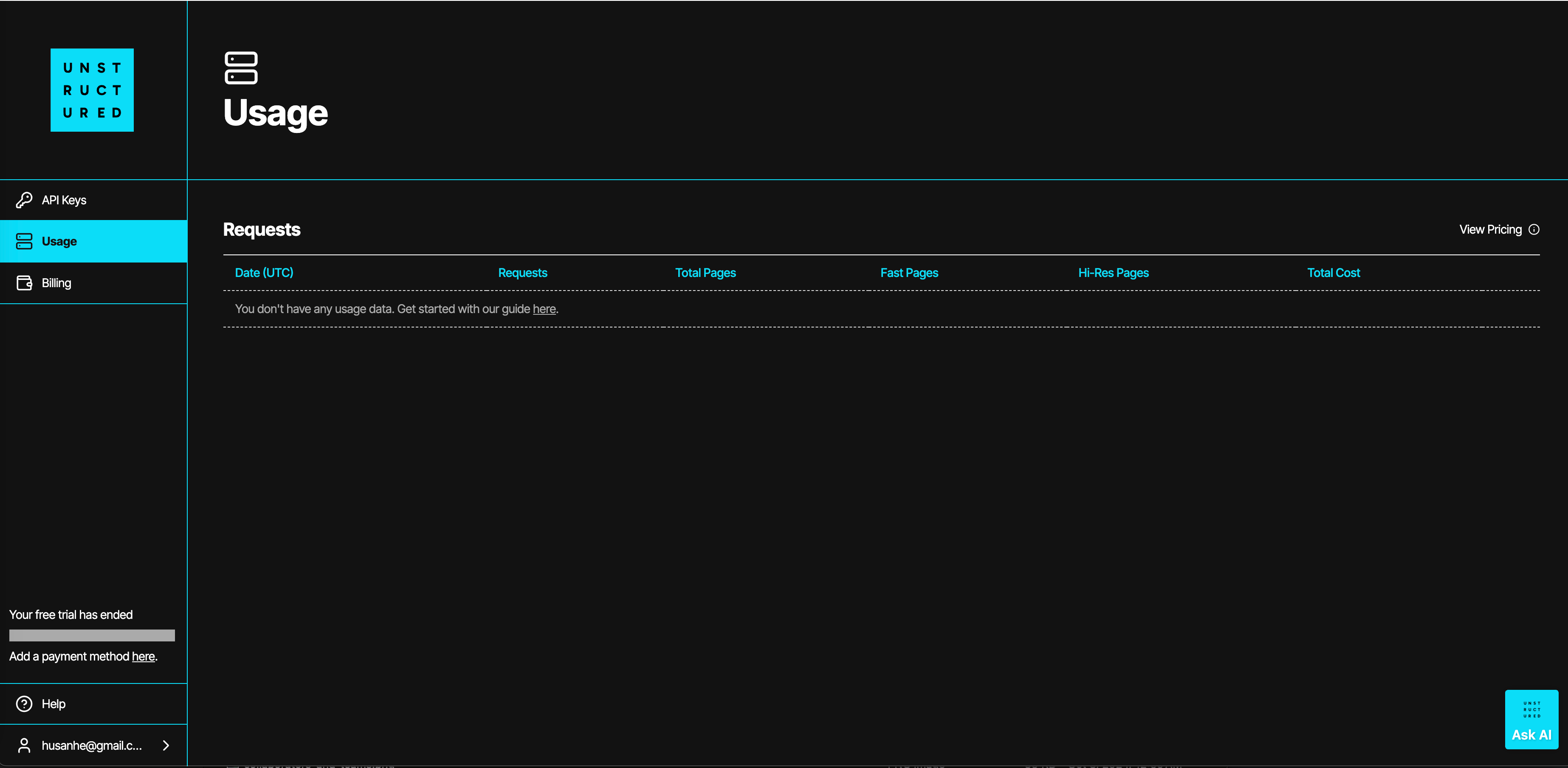Viewport: 1568px width, 768px height.
Task: Open the API Keys page
Action: [94, 200]
